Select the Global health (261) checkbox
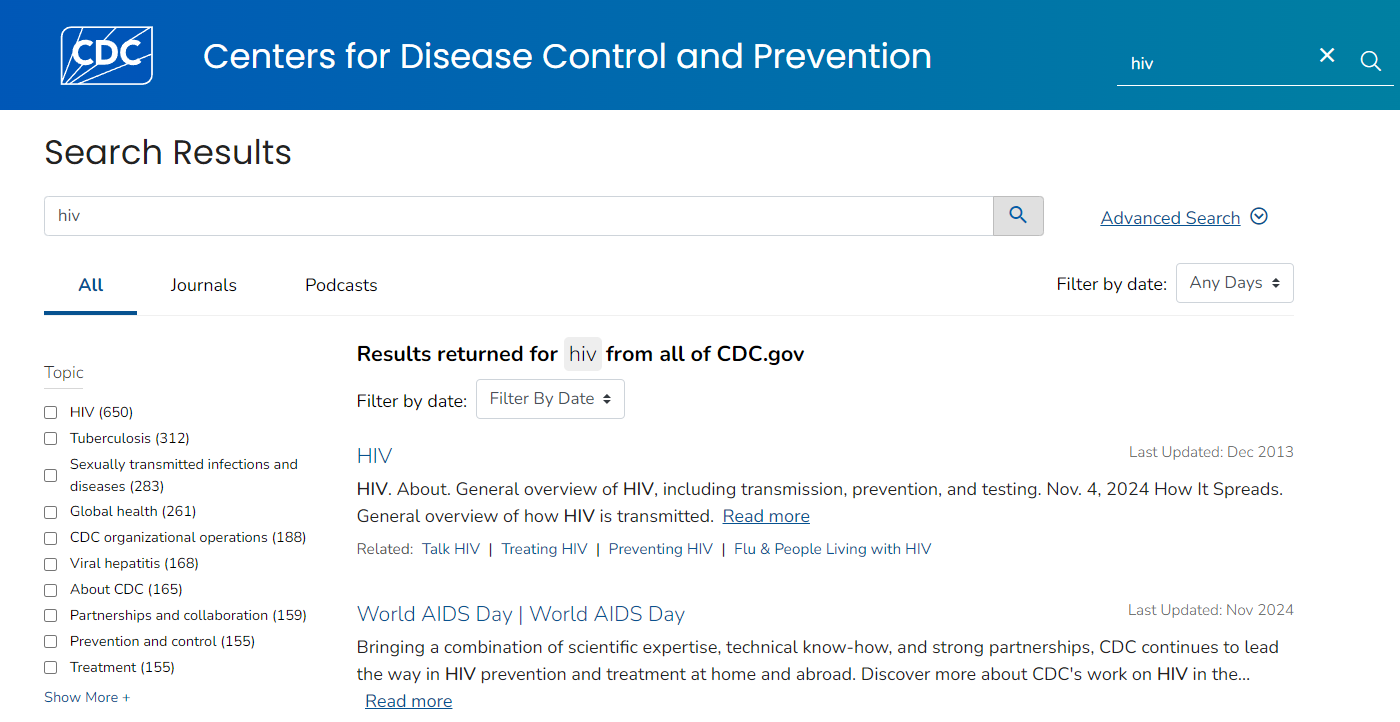 51,512
